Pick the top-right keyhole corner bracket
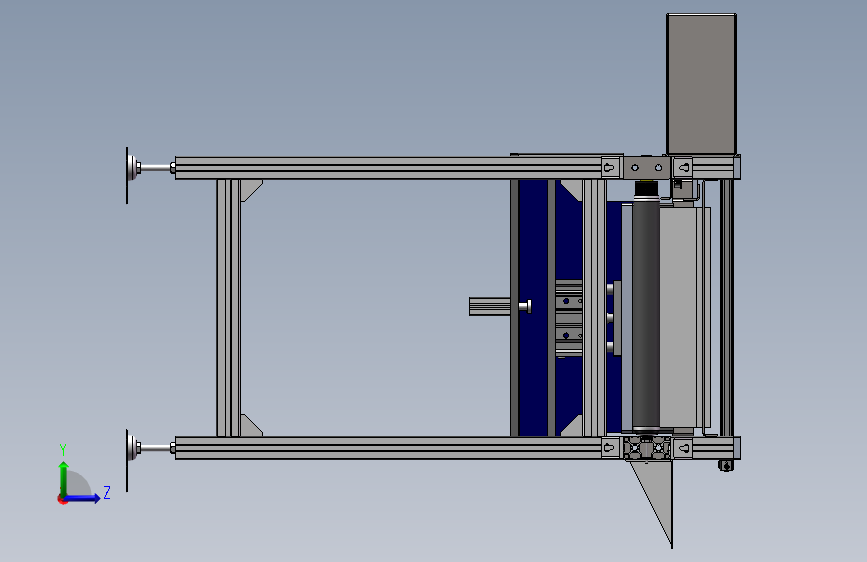This screenshot has height=562, width=867. (x=682, y=167)
